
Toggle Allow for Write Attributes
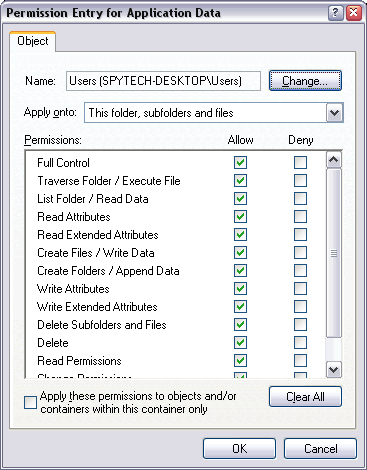point(240,288)
